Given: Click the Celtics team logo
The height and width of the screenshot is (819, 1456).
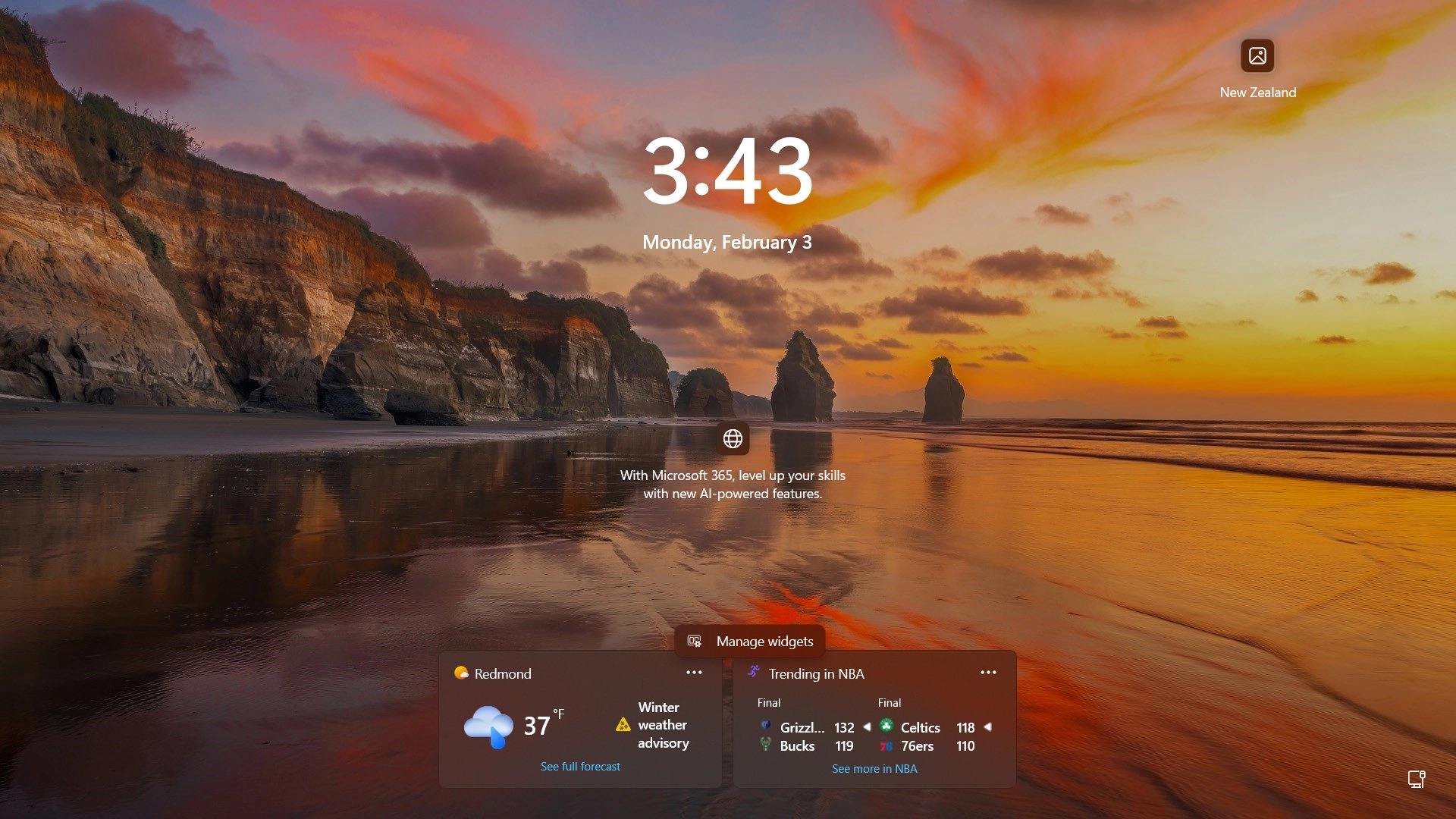Looking at the screenshot, I should click(x=886, y=726).
